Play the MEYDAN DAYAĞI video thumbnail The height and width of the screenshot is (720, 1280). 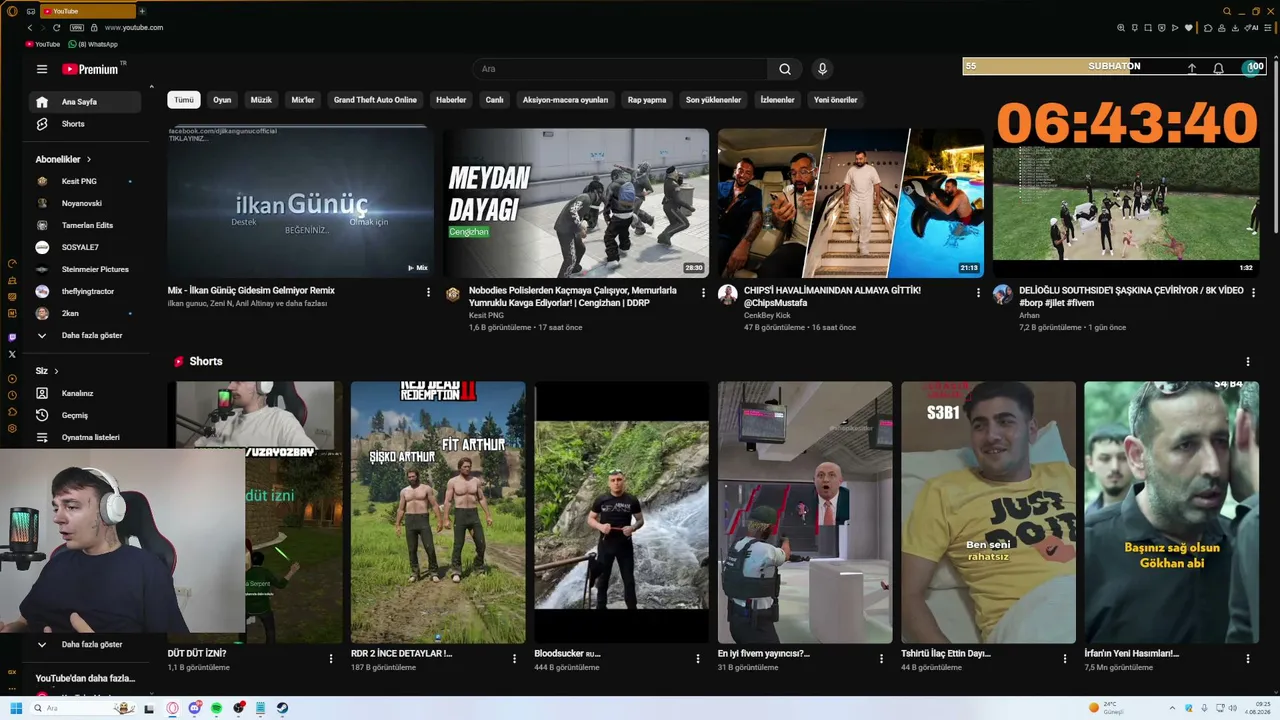[x=576, y=203]
